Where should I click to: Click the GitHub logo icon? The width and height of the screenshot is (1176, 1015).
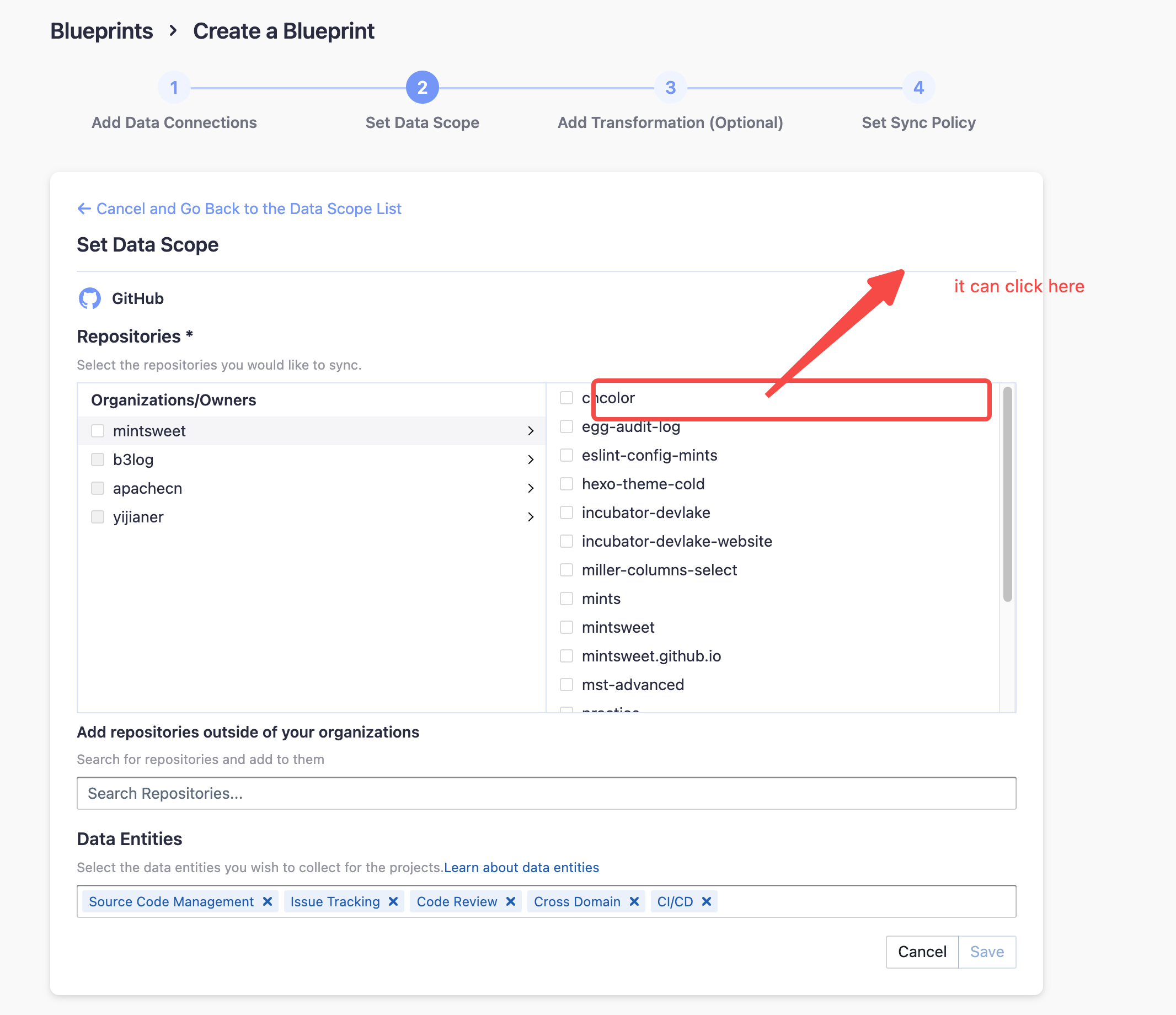click(x=90, y=298)
